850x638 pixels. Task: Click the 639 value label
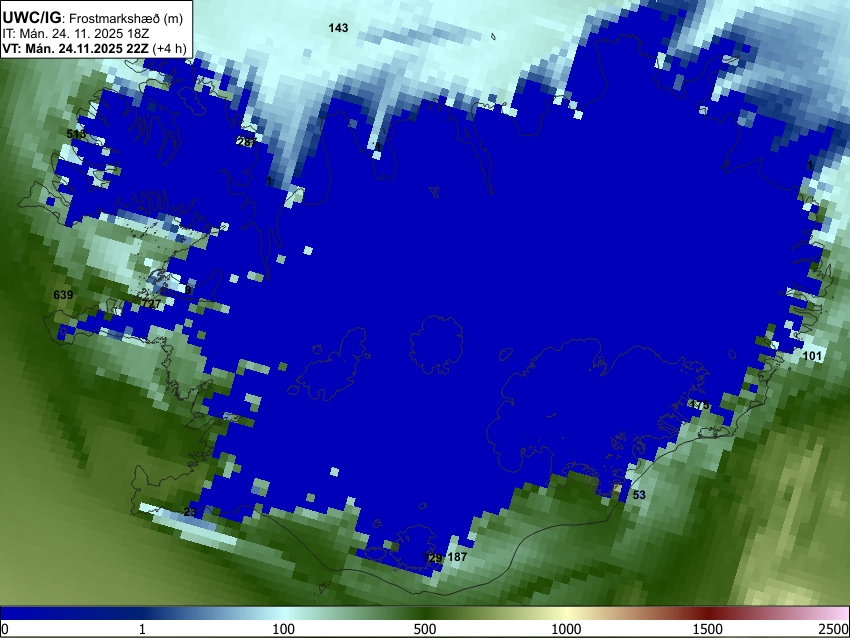pos(63,295)
